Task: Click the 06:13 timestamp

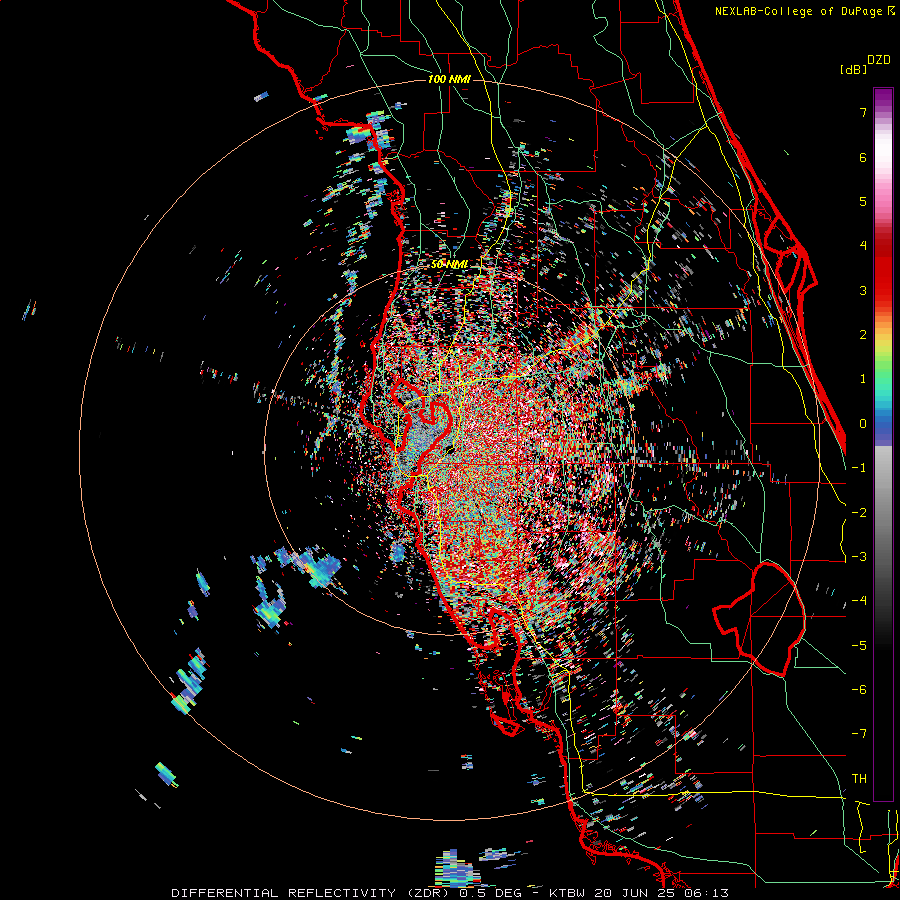Action: [x=706, y=893]
